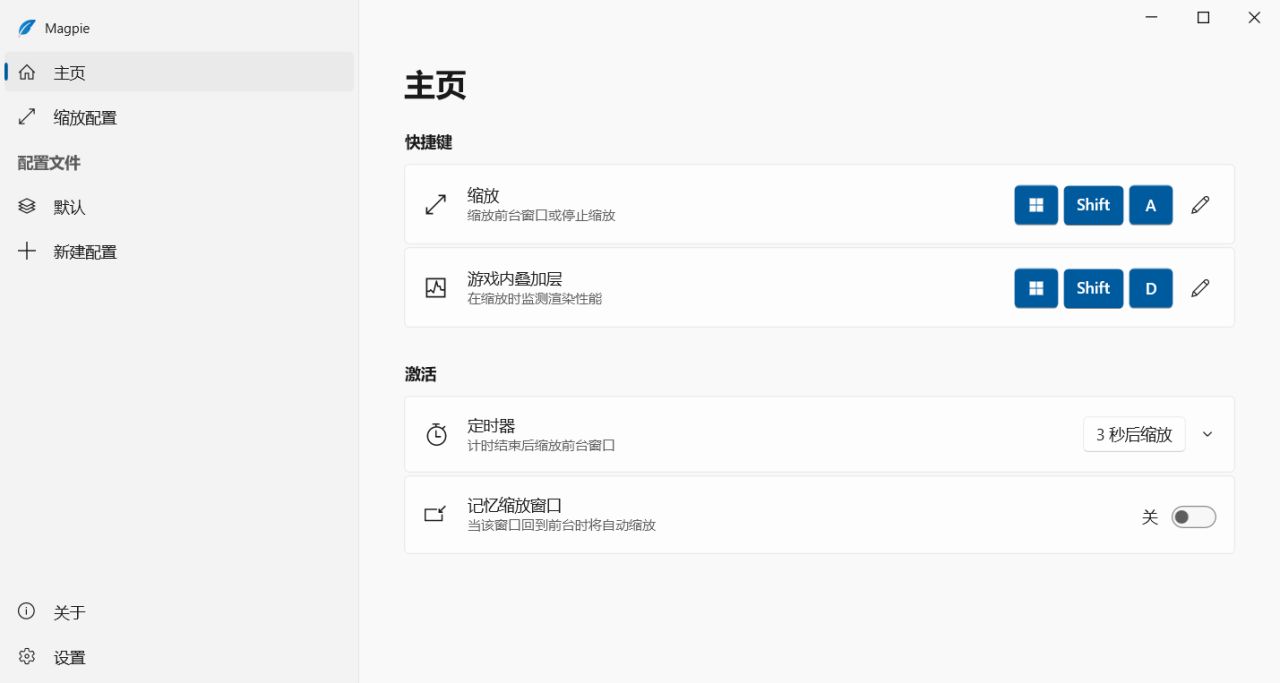
Task: Click the Win key badge of 缩放 shortcut
Action: pos(1036,204)
